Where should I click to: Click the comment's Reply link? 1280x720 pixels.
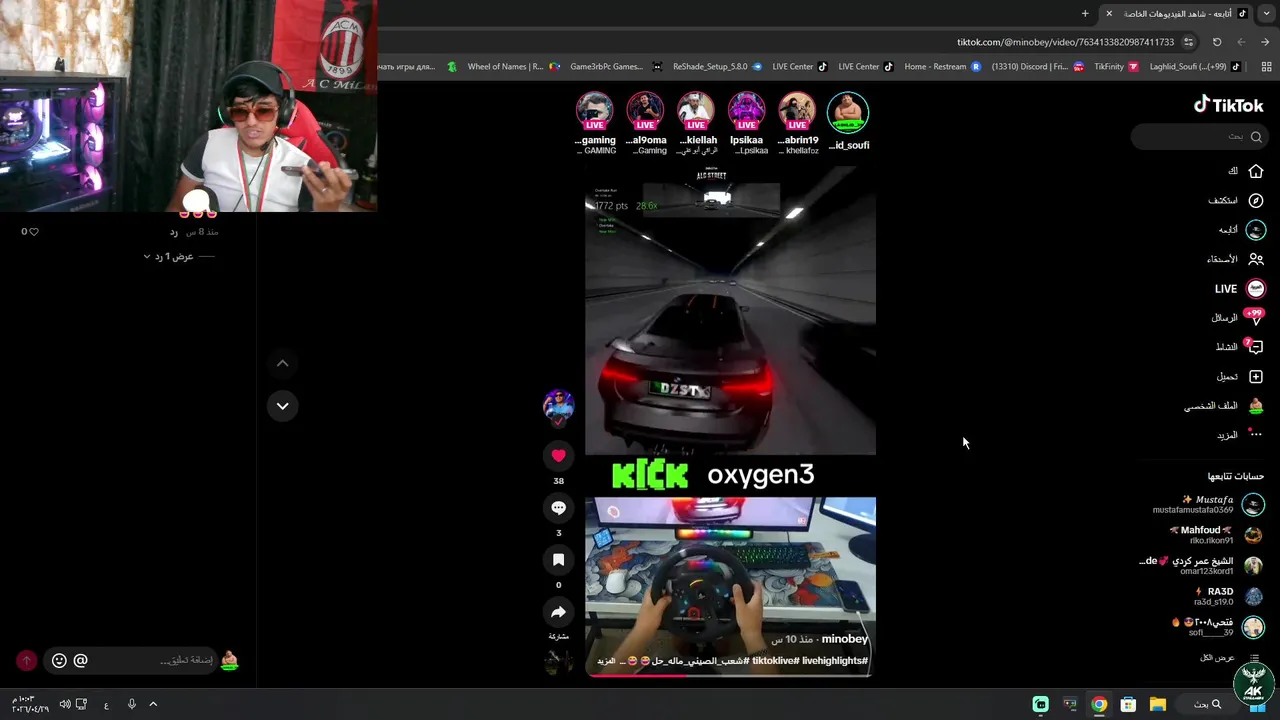(173, 232)
